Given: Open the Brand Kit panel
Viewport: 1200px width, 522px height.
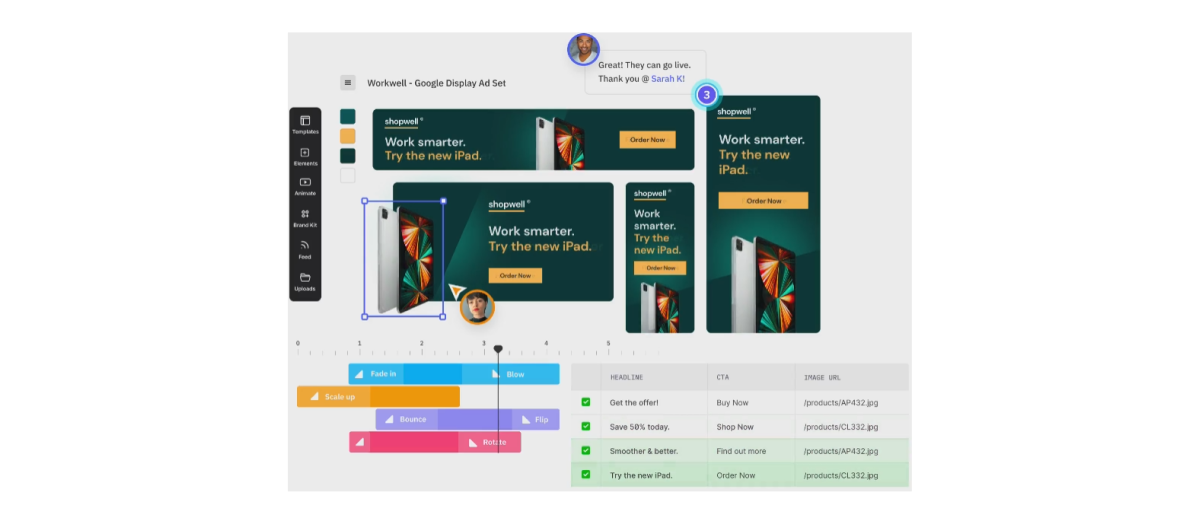Looking at the screenshot, I should (305, 218).
